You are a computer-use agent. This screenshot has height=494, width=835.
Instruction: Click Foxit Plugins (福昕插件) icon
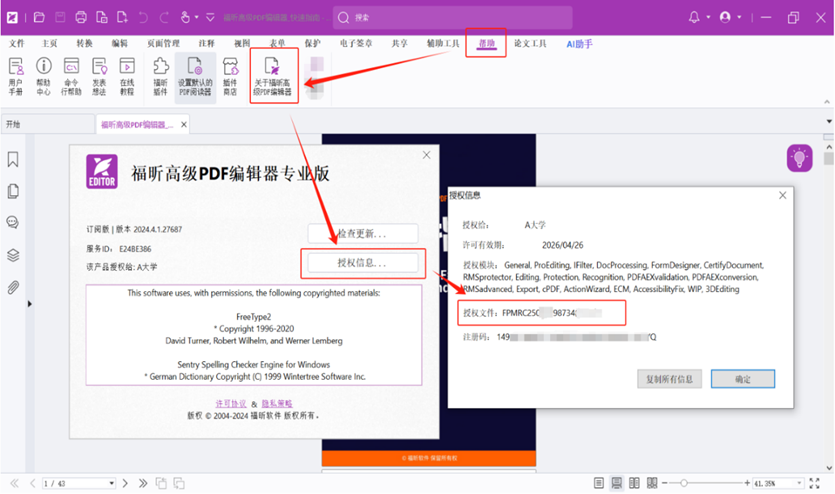[x=160, y=76]
